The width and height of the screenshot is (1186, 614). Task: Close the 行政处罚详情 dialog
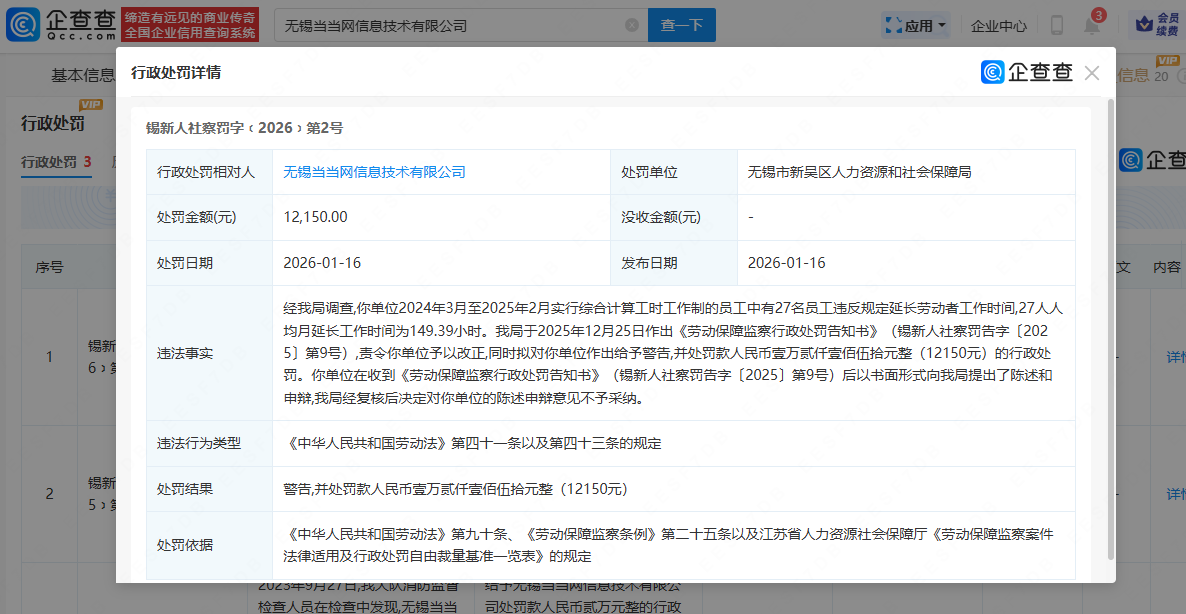click(x=1091, y=73)
